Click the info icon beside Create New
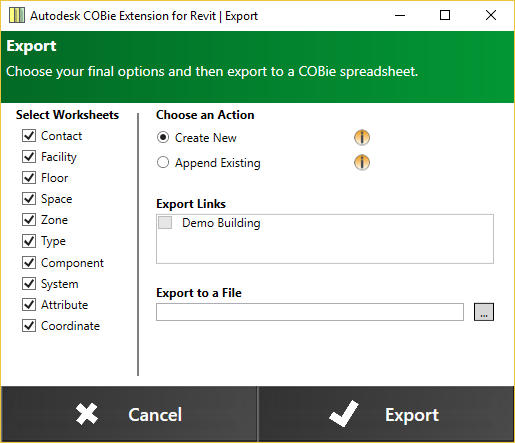Screen dimensions: 515x443 [362, 137]
